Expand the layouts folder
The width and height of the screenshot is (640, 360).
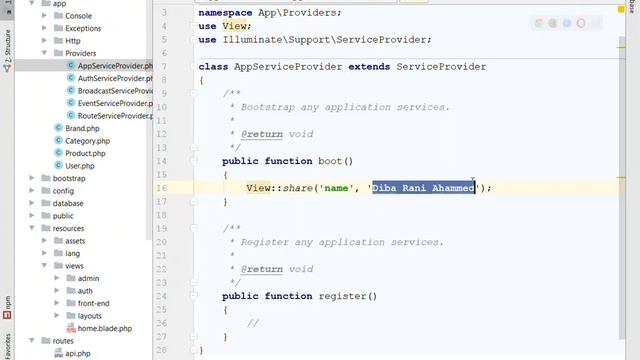point(57,316)
